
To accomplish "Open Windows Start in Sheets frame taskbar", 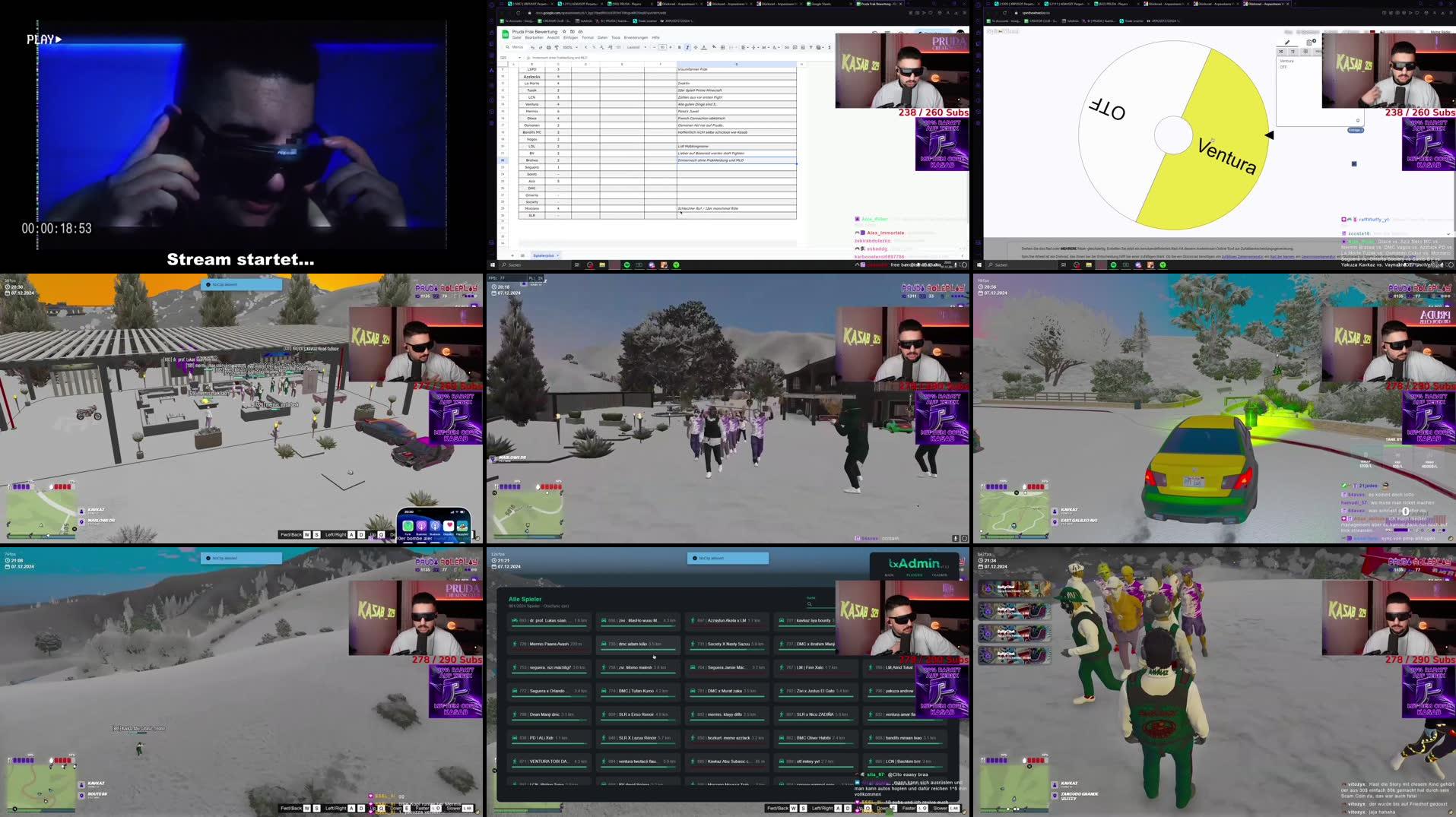I will 492,264.
